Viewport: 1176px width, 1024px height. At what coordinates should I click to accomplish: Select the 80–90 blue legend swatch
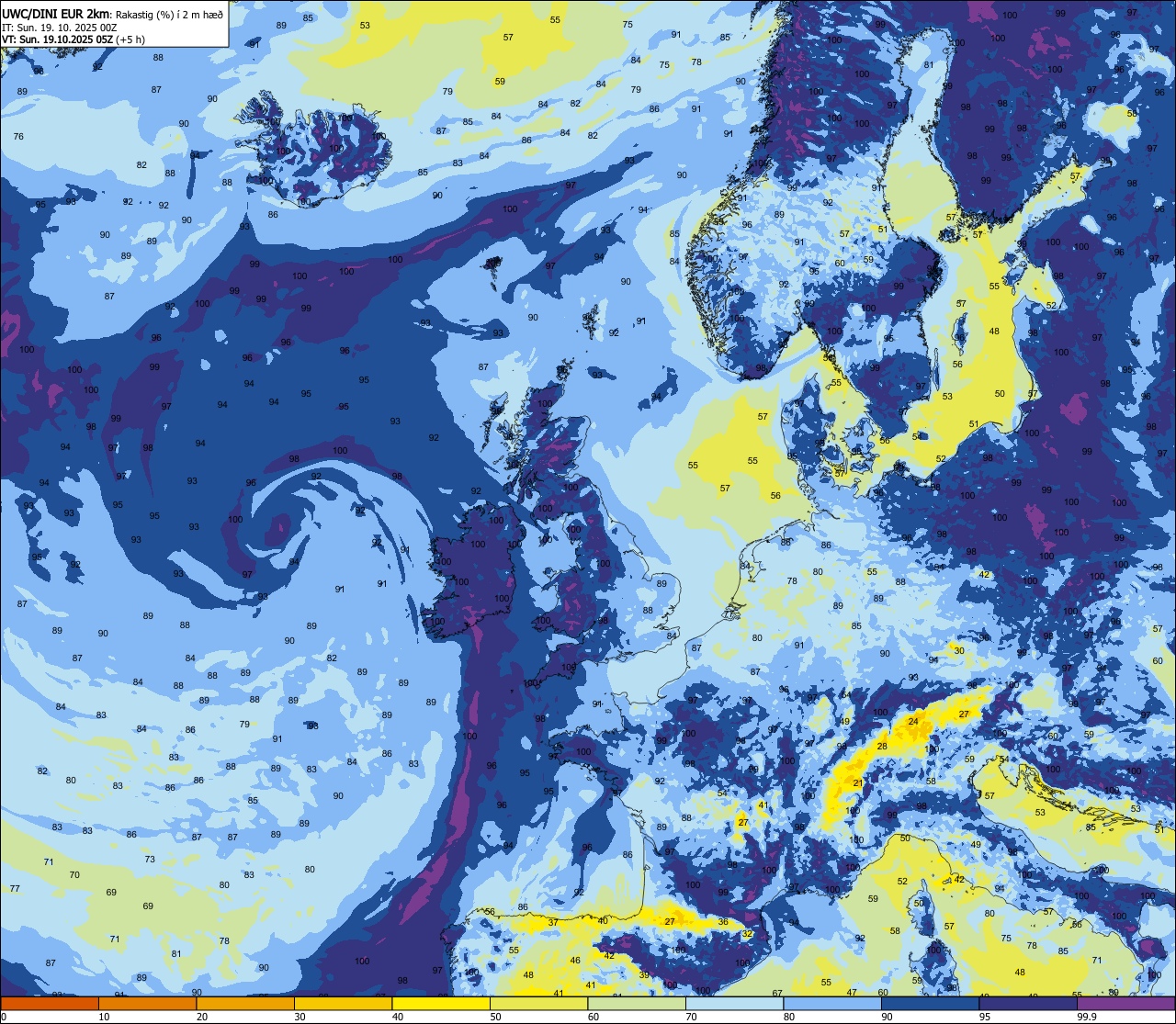tap(832, 1003)
